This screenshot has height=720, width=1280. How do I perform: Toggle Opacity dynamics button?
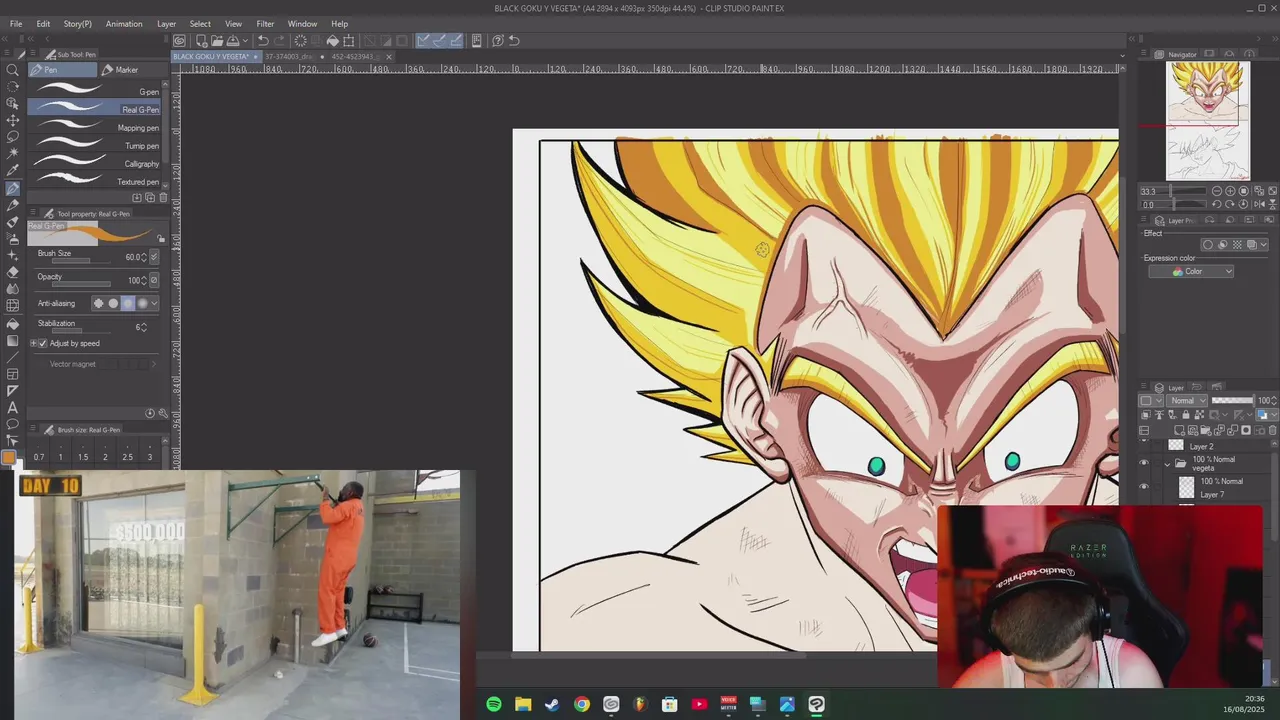[x=154, y=280]
